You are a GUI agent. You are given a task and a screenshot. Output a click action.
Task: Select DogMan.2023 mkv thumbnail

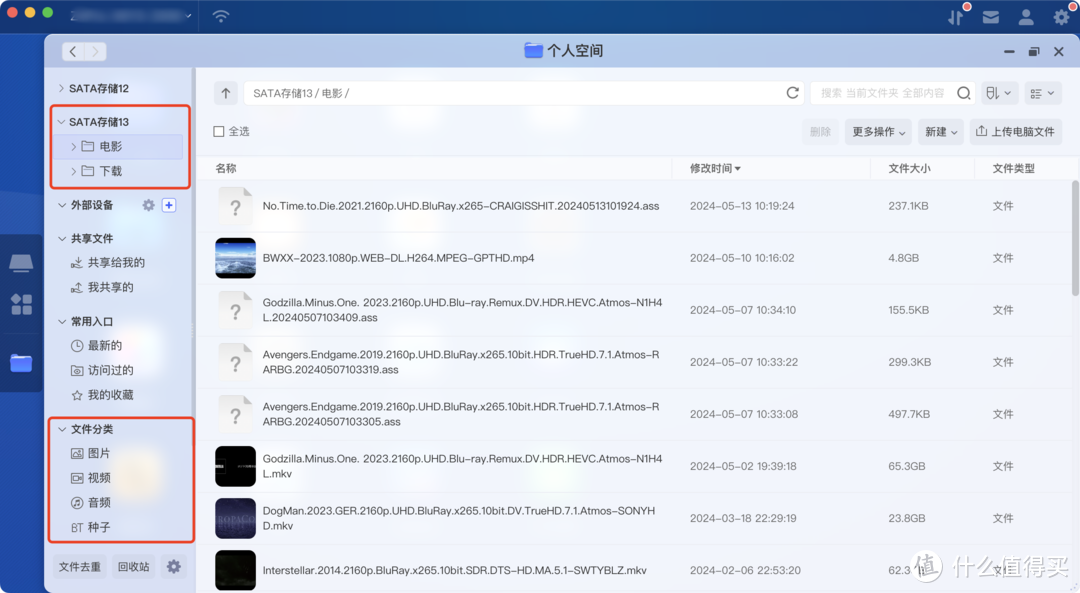(236, 519)
